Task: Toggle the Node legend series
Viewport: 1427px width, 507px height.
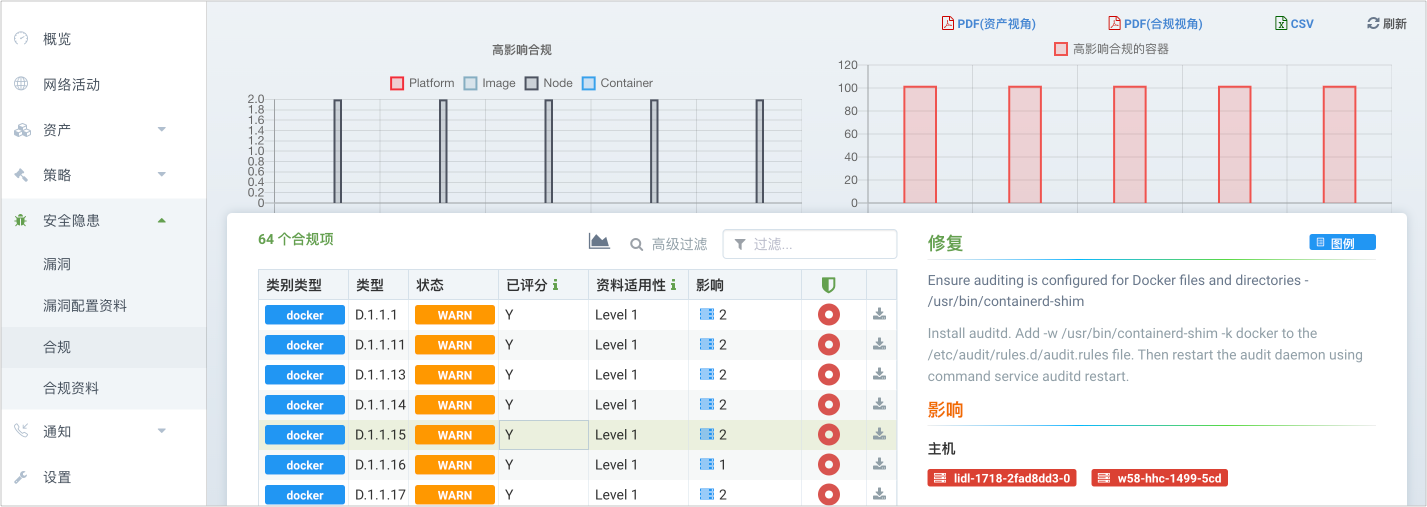Action: pyautogui.click(x=532, y=83)
